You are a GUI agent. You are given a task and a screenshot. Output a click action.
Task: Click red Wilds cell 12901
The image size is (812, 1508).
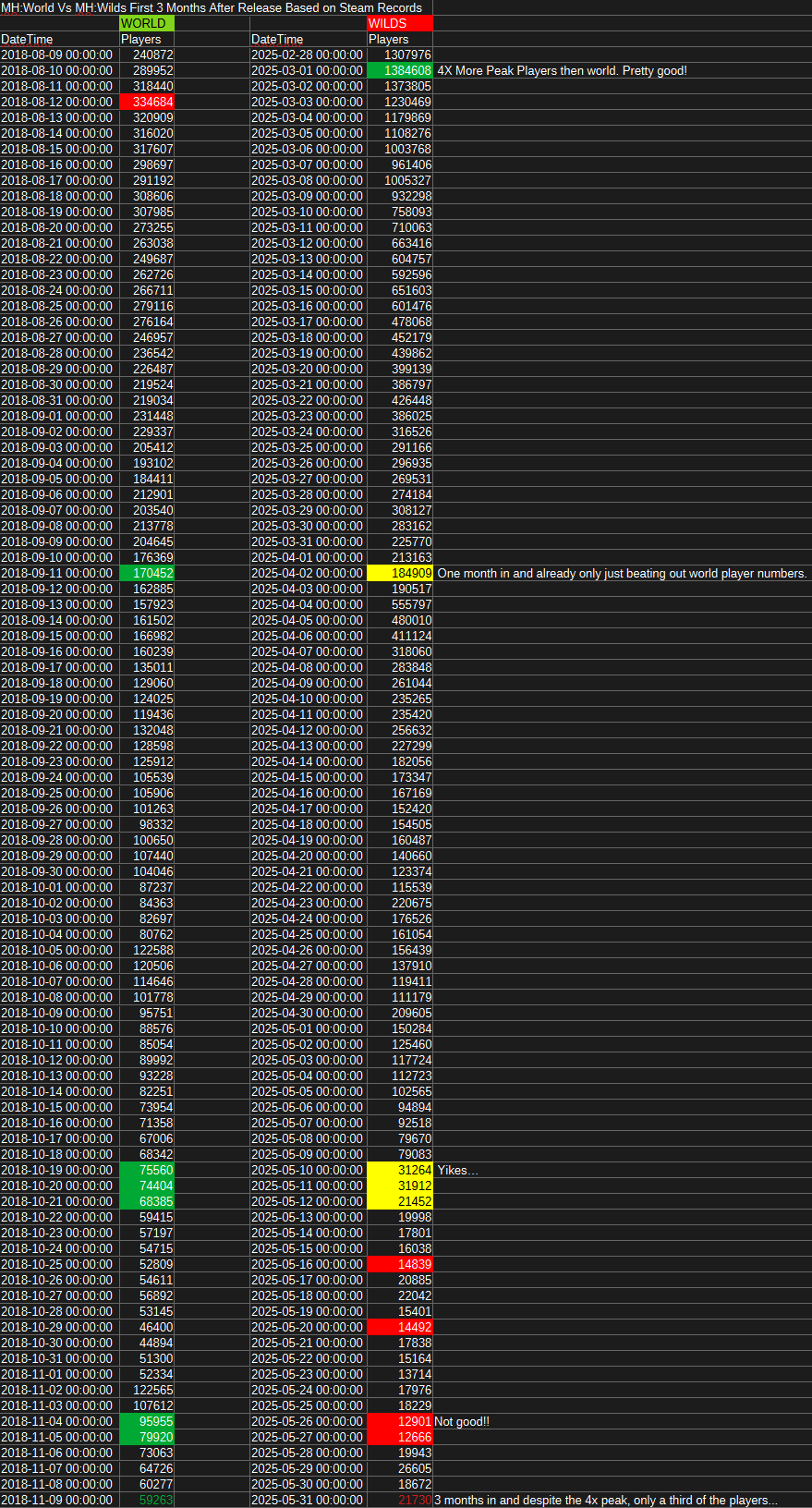(x=400, y=1421)
